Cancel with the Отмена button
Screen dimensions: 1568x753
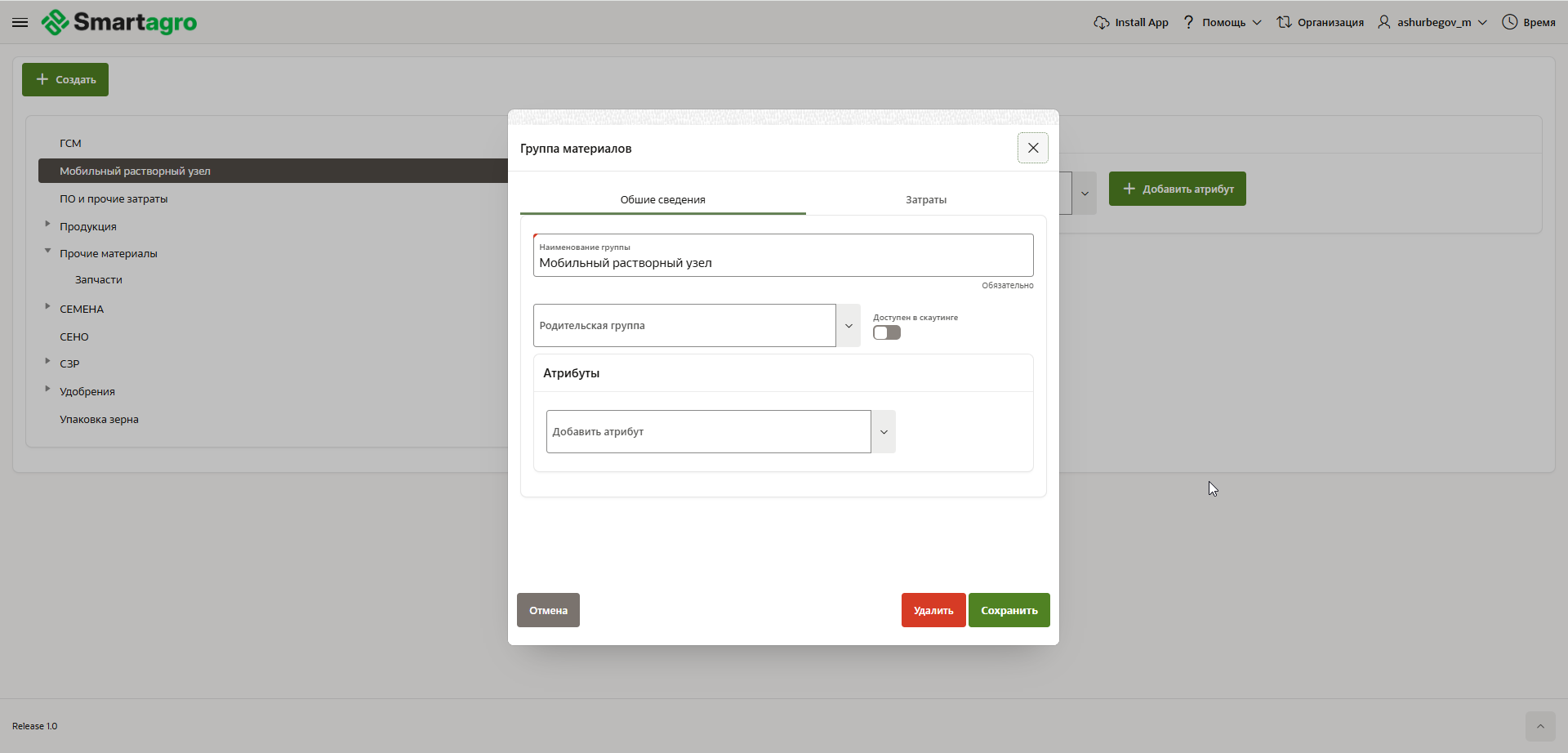pos(548,610)
